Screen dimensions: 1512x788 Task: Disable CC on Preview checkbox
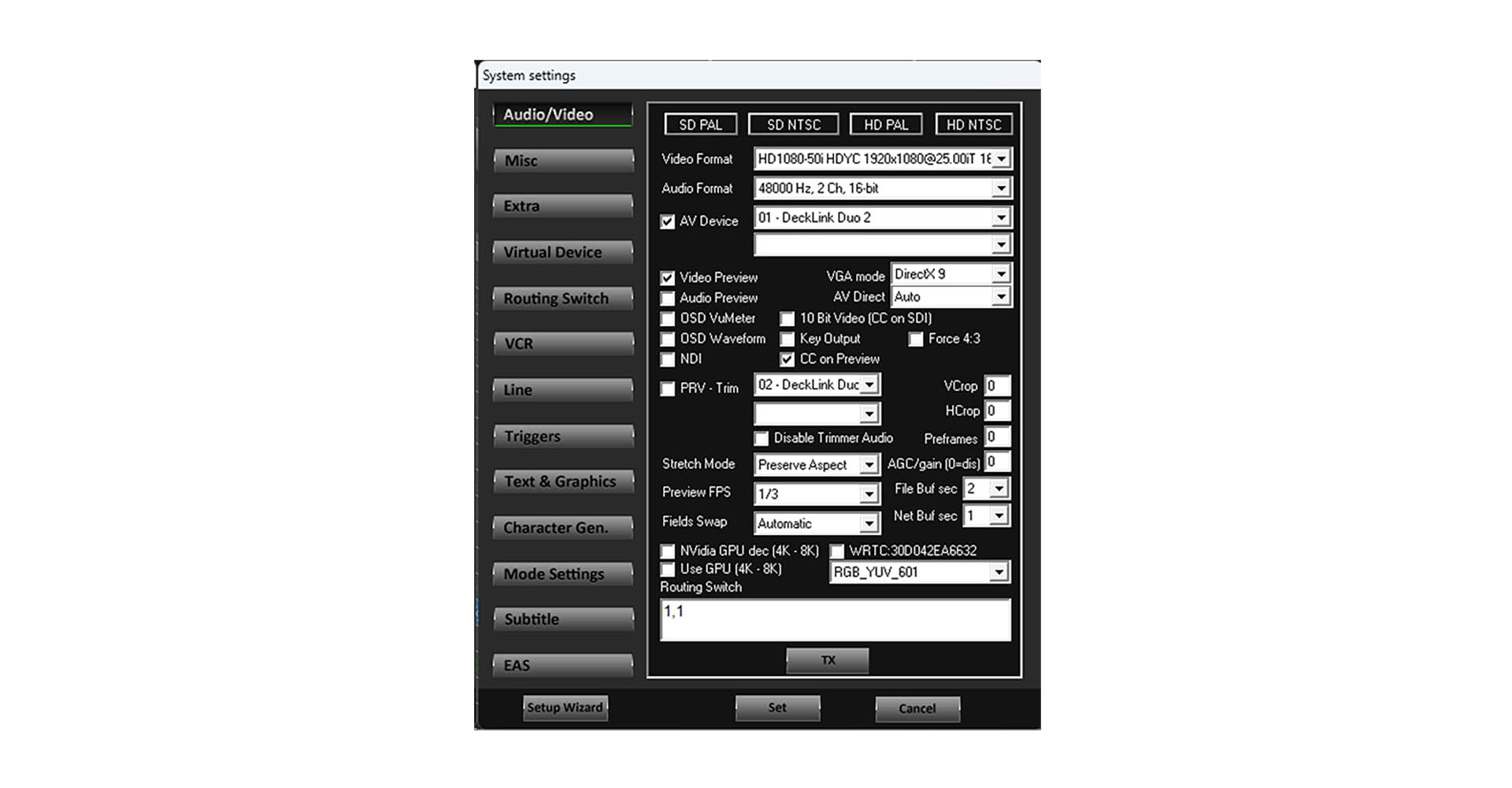787,360
